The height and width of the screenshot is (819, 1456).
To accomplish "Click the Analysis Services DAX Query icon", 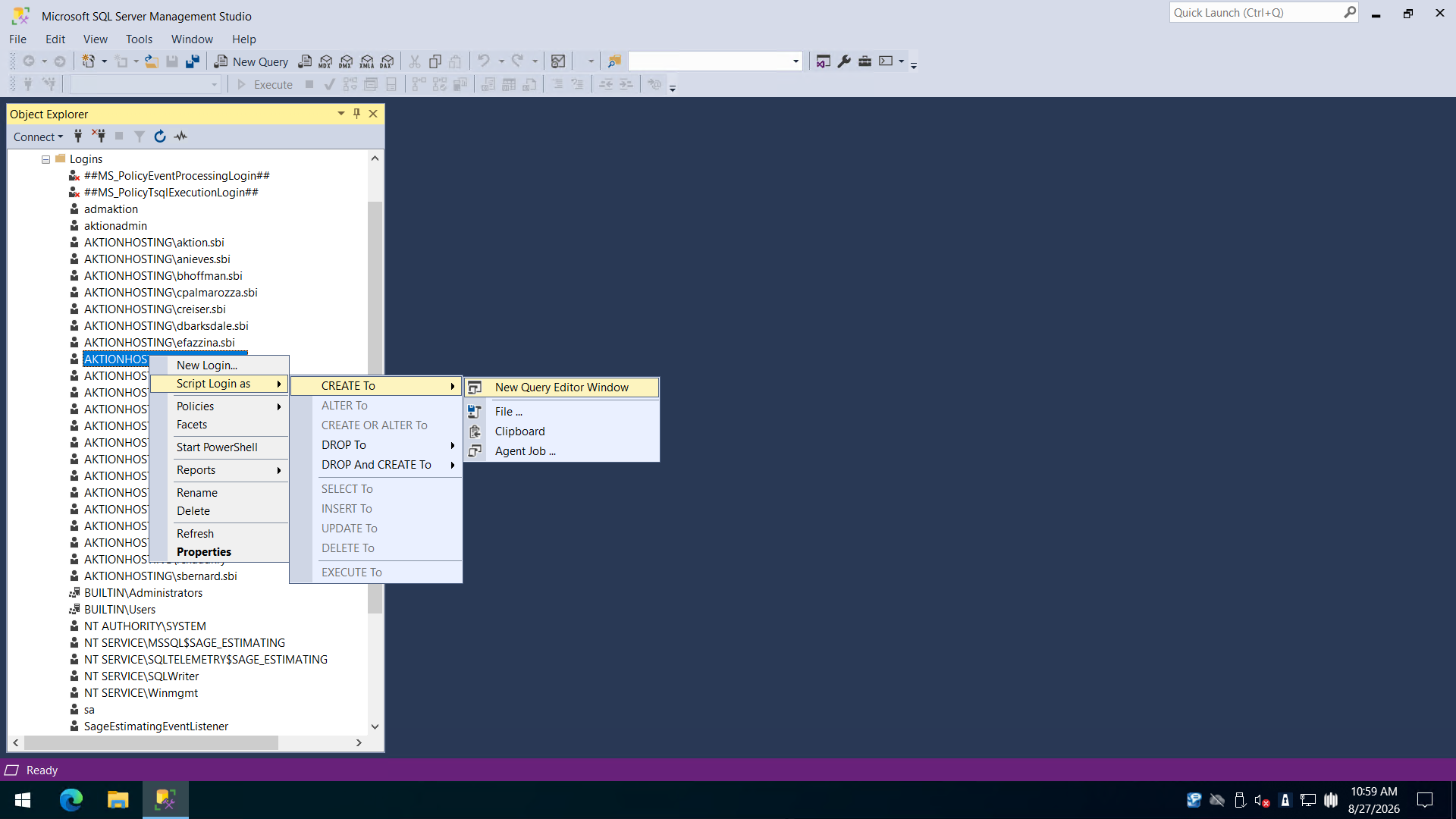I will pos(387,61).
